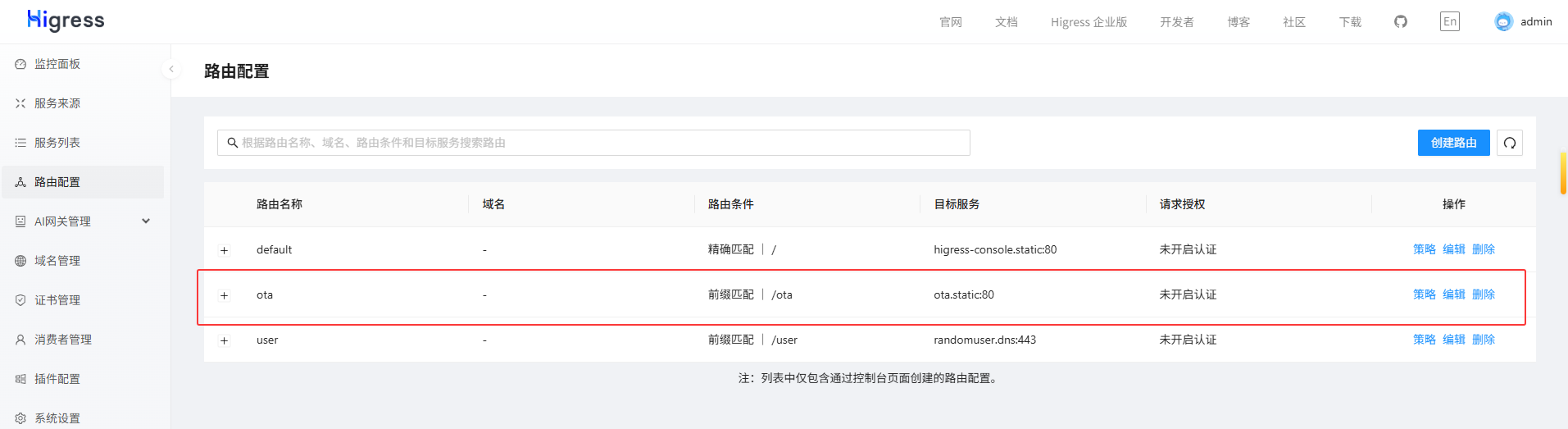Click 删除 for the default route
Viewport: 1568px width, 429px height.
coord(1484,249)
